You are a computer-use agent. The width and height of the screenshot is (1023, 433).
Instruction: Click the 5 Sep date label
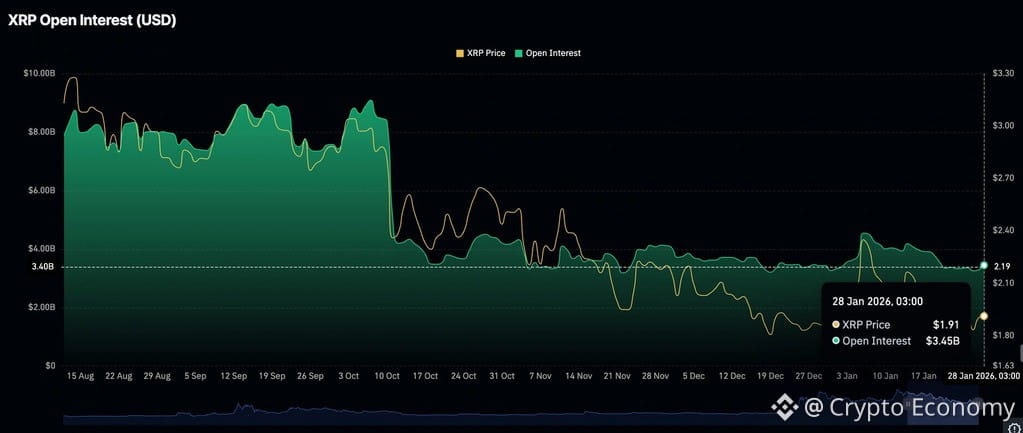(195, 377)
